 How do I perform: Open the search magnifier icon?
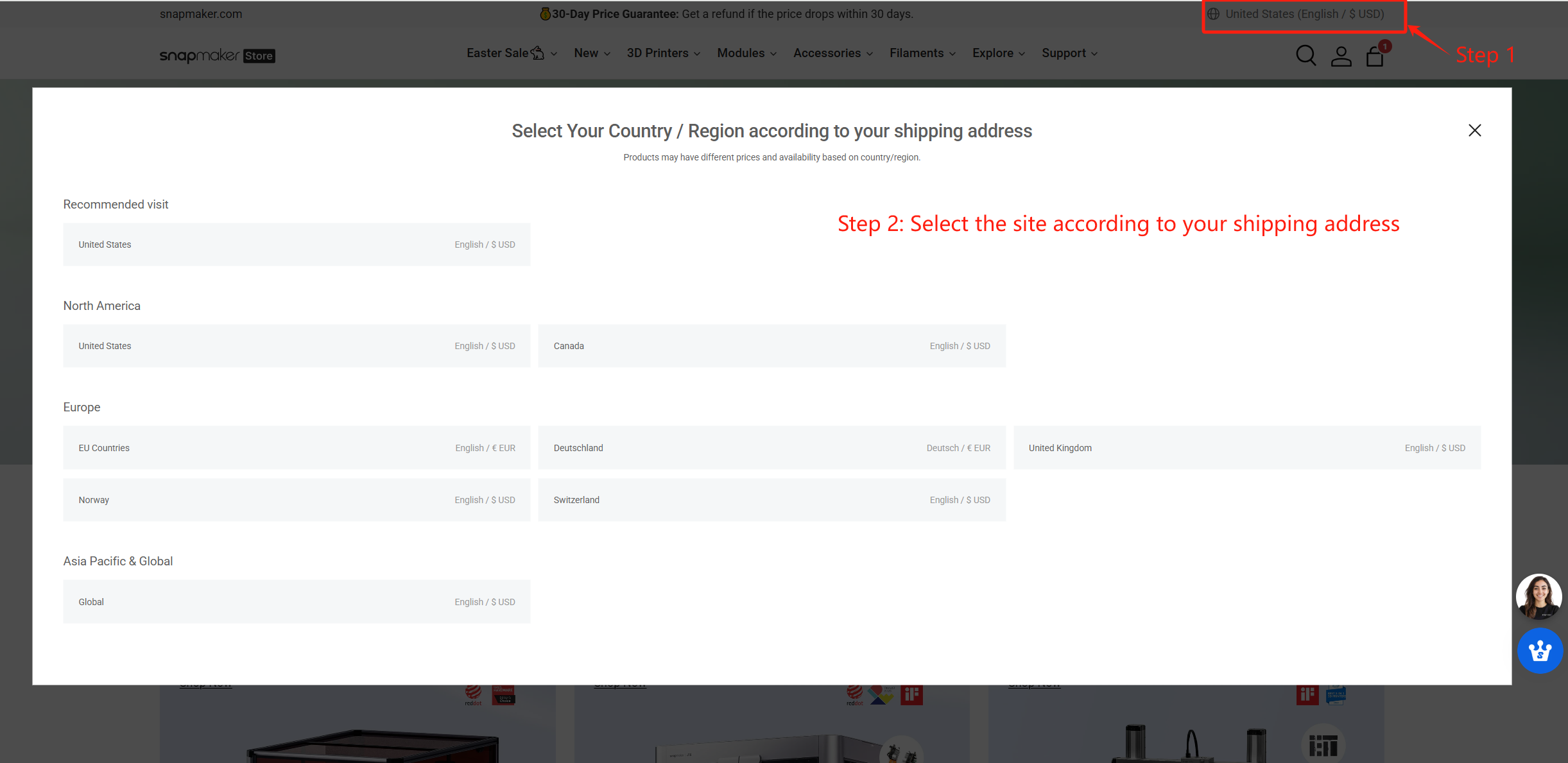[x=1305, y=55]
